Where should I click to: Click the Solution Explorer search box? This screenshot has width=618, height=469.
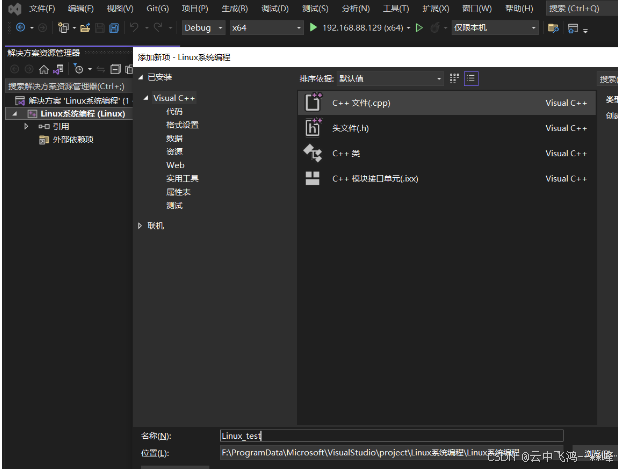tap(69, 86)
